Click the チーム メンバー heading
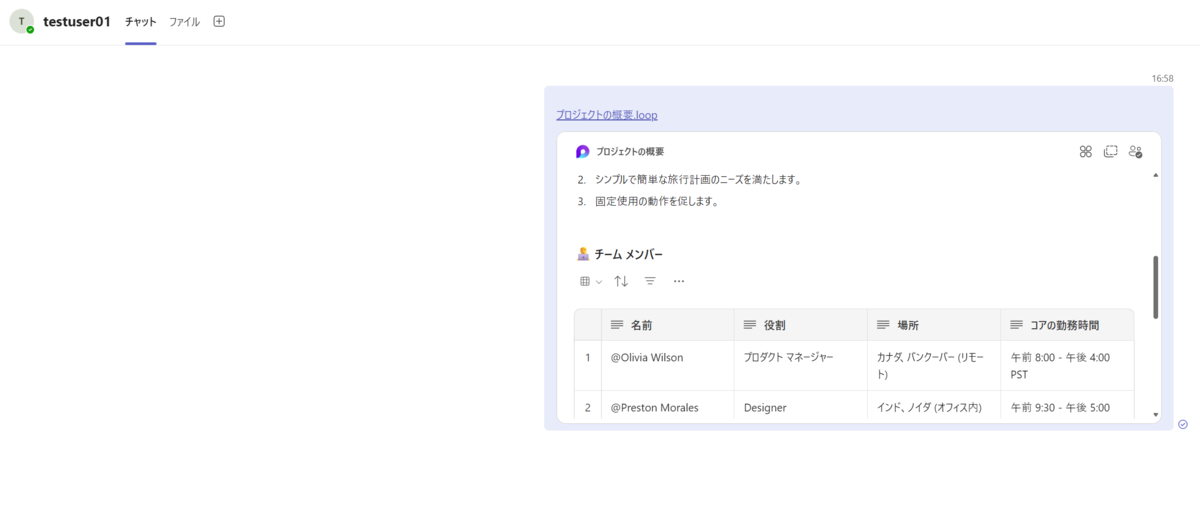This screenshot has width=1200, height=505. [x=628, y=254]
